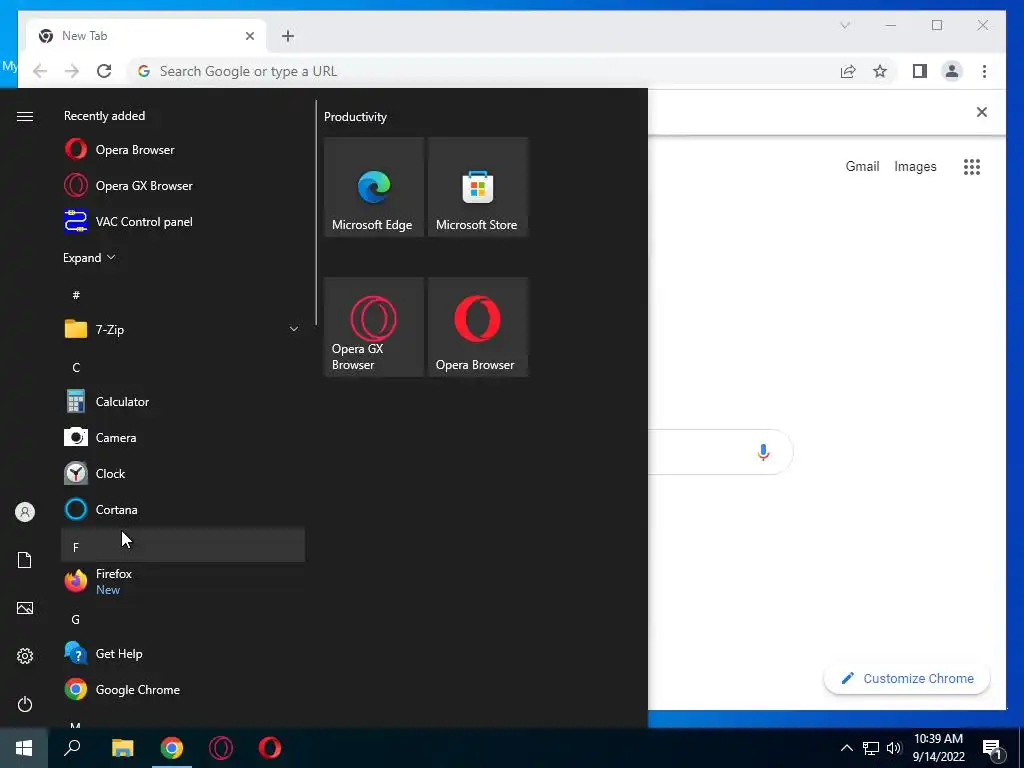Open the Chrome profile avatar

pyautogui.click(x=952, y=71)
